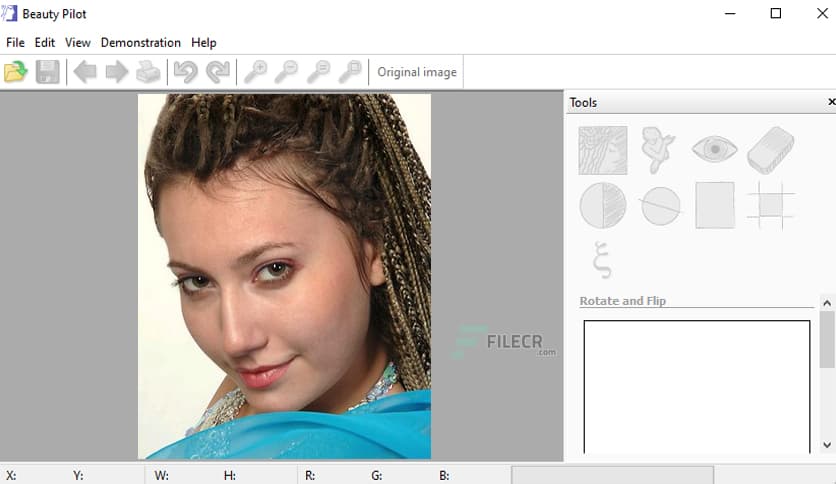This screenshot has height=484, width=836.
Task: Select the Eraser tool
Action: tap(771, 150)
